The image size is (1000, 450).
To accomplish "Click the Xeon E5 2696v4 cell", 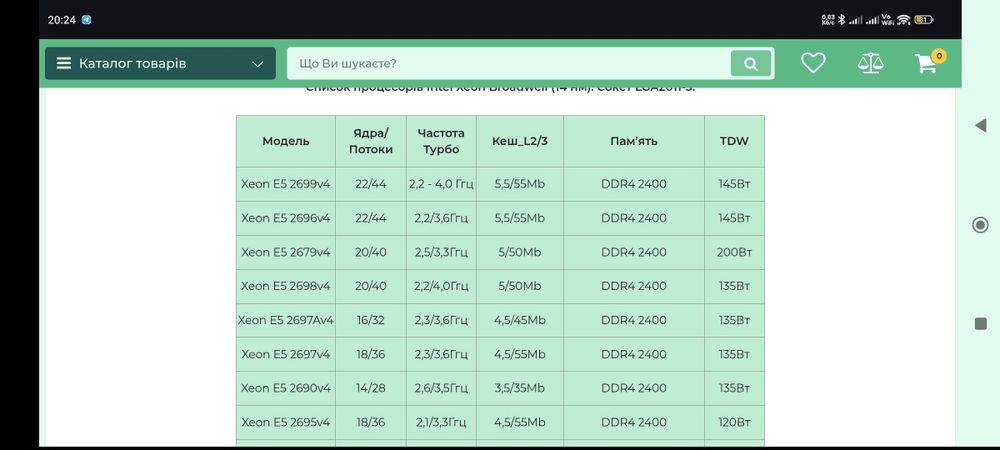I will point(286,218).
